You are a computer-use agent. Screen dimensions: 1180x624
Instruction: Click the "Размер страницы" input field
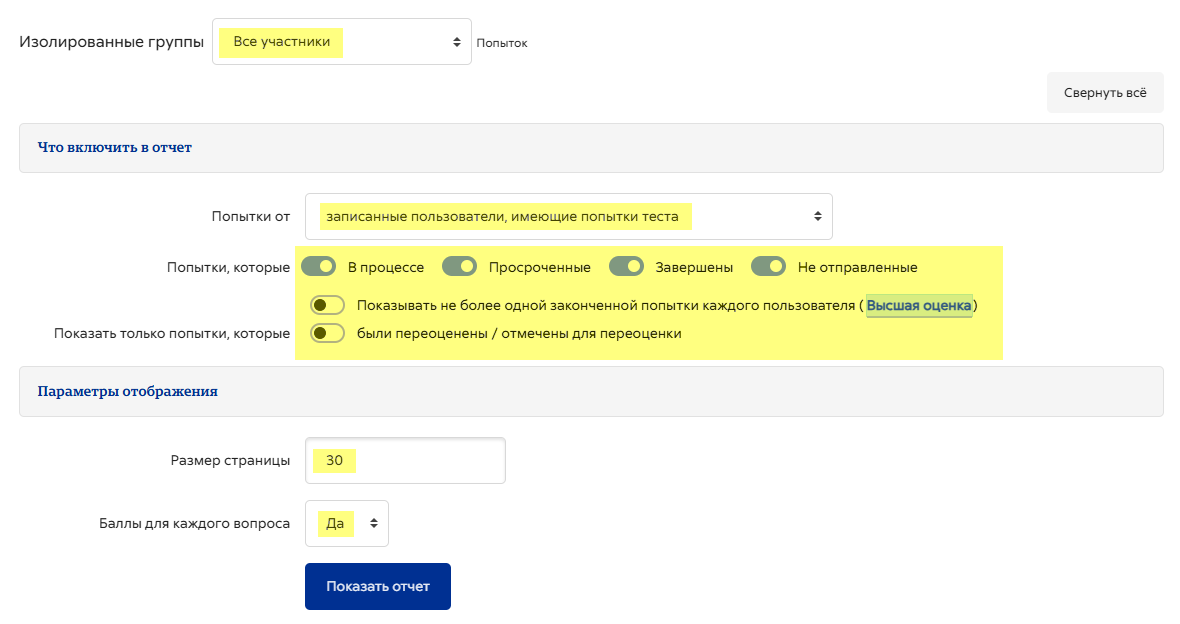[x=405, y=460]
